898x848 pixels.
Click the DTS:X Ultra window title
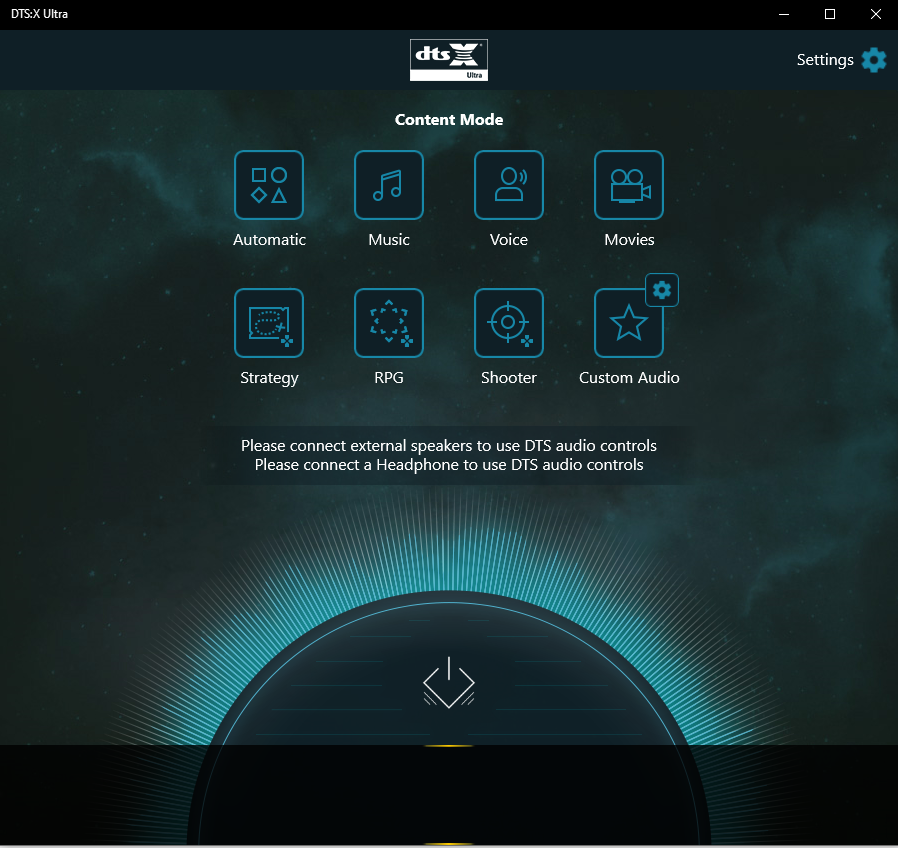click(x=40, y=14)
